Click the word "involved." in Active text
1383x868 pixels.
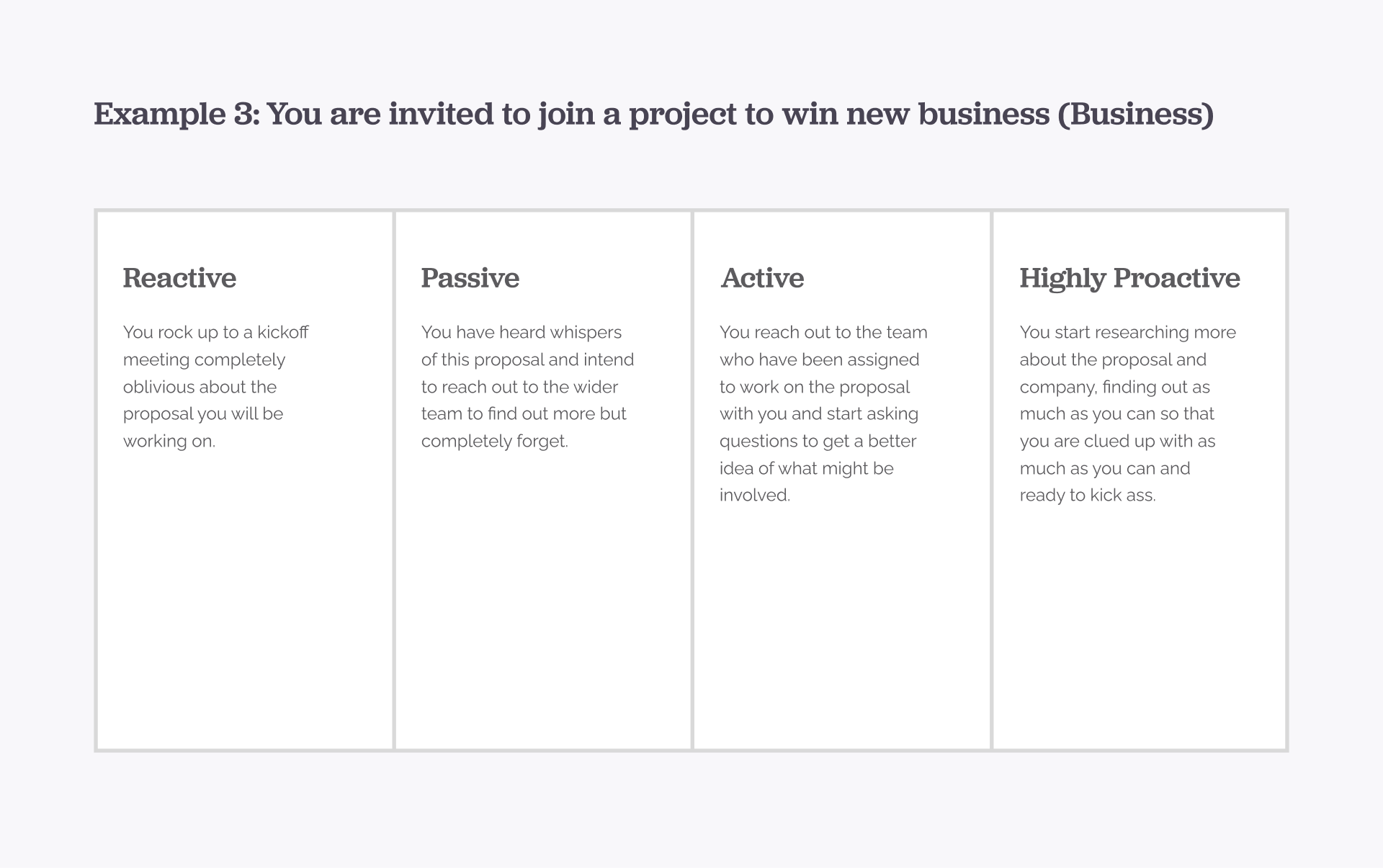coord(754,496)
